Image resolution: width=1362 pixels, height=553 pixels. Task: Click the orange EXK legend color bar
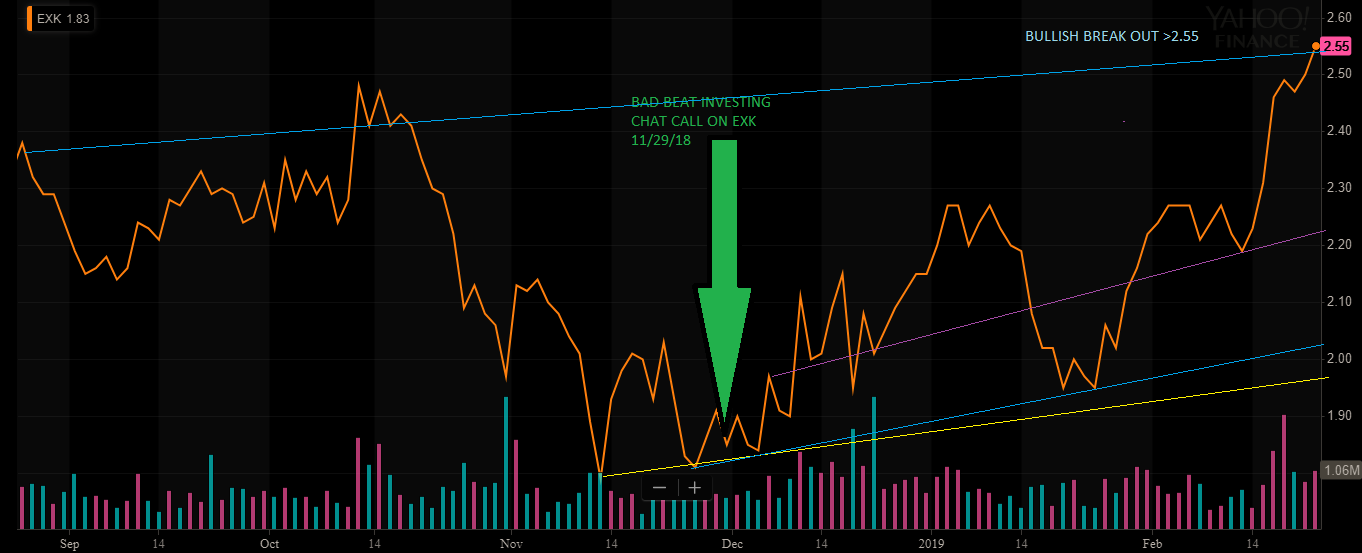point(30,19)
